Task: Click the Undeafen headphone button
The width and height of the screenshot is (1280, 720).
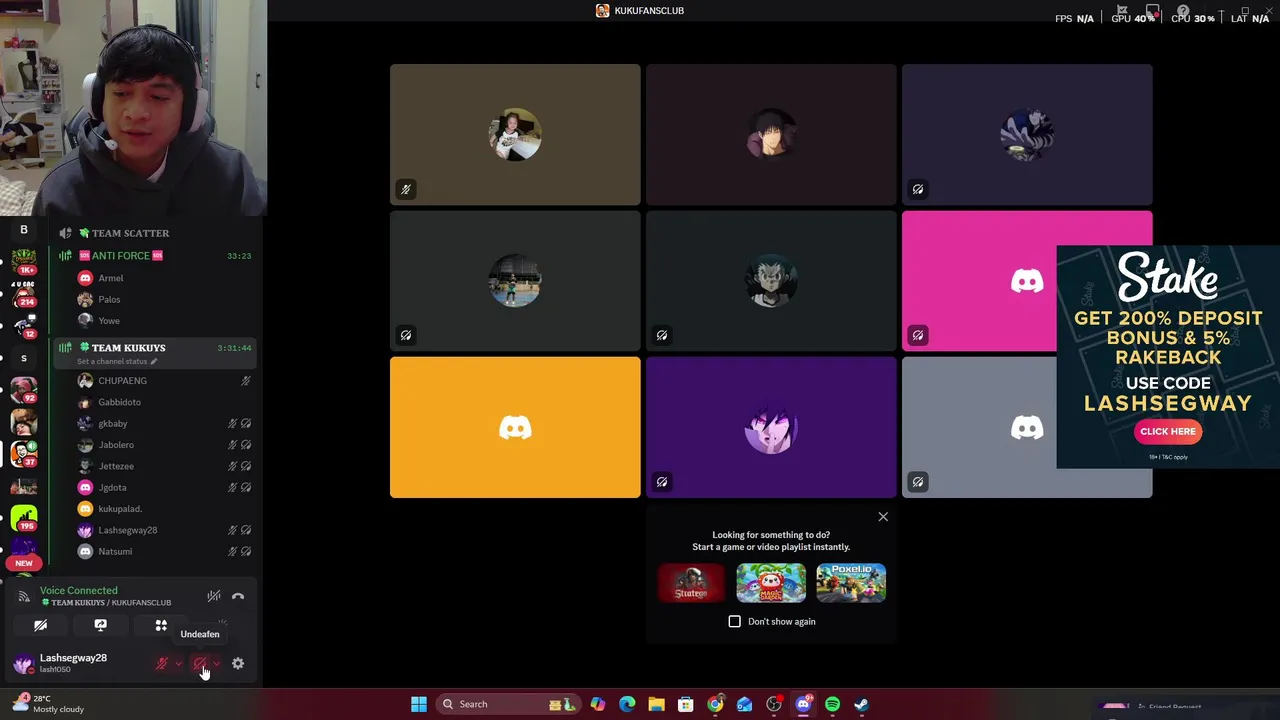Action: coord(200,663)
